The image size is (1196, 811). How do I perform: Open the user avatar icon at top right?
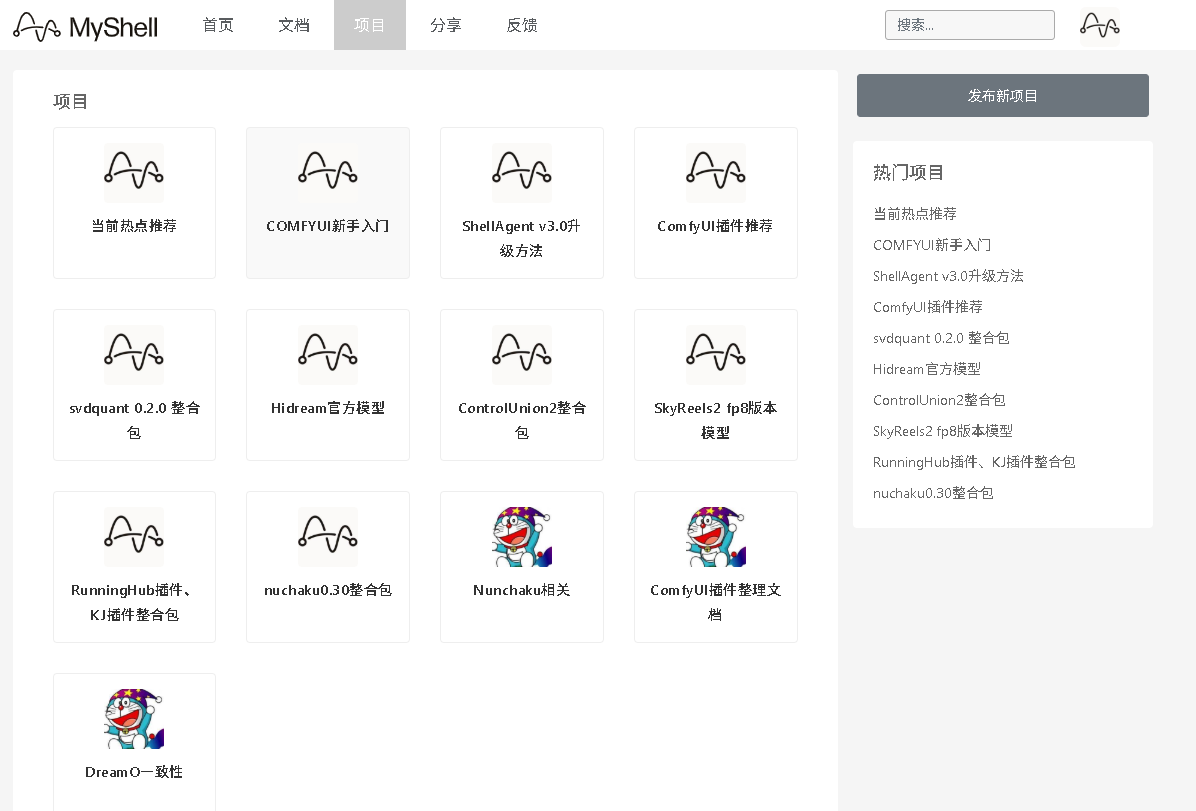(1099, 26)
